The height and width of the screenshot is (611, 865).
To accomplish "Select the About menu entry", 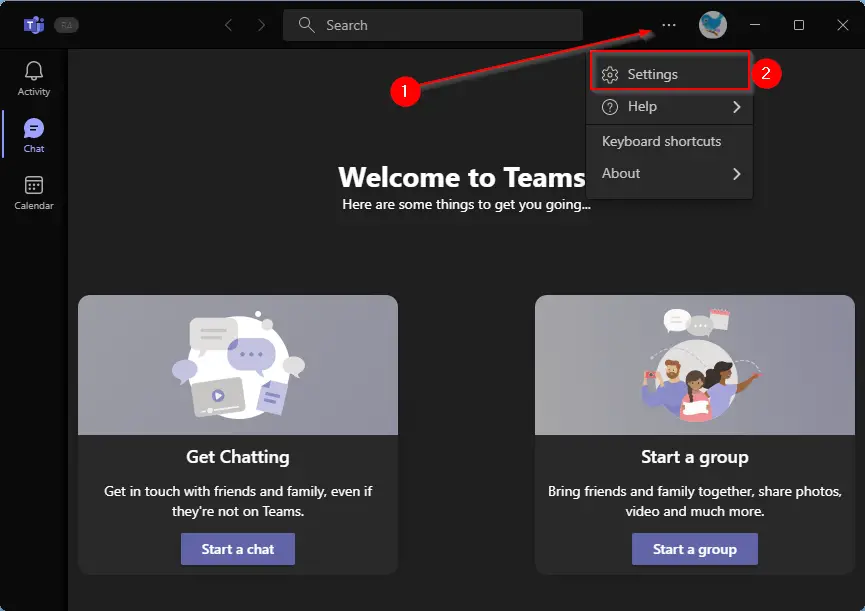I will click(x=670, y=174).
